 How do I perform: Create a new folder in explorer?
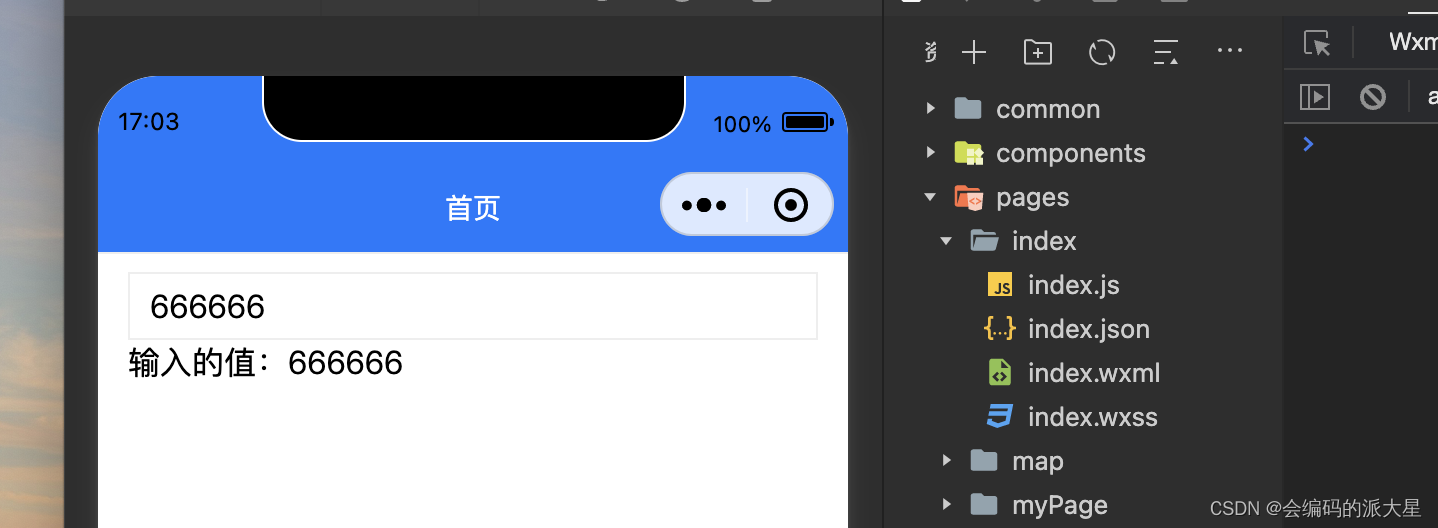[1038, 53]
